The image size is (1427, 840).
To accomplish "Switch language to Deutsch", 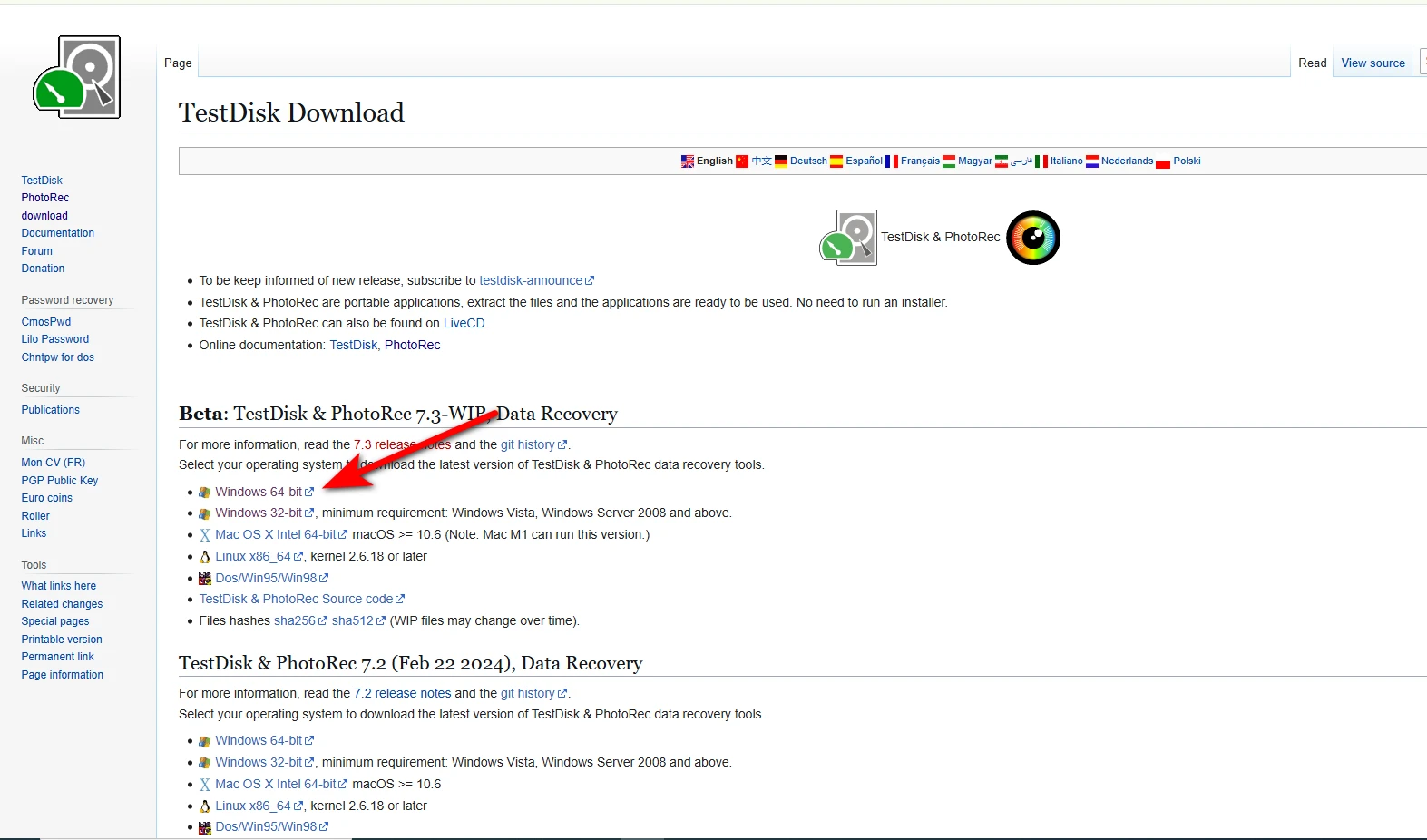I will point(808,161).
